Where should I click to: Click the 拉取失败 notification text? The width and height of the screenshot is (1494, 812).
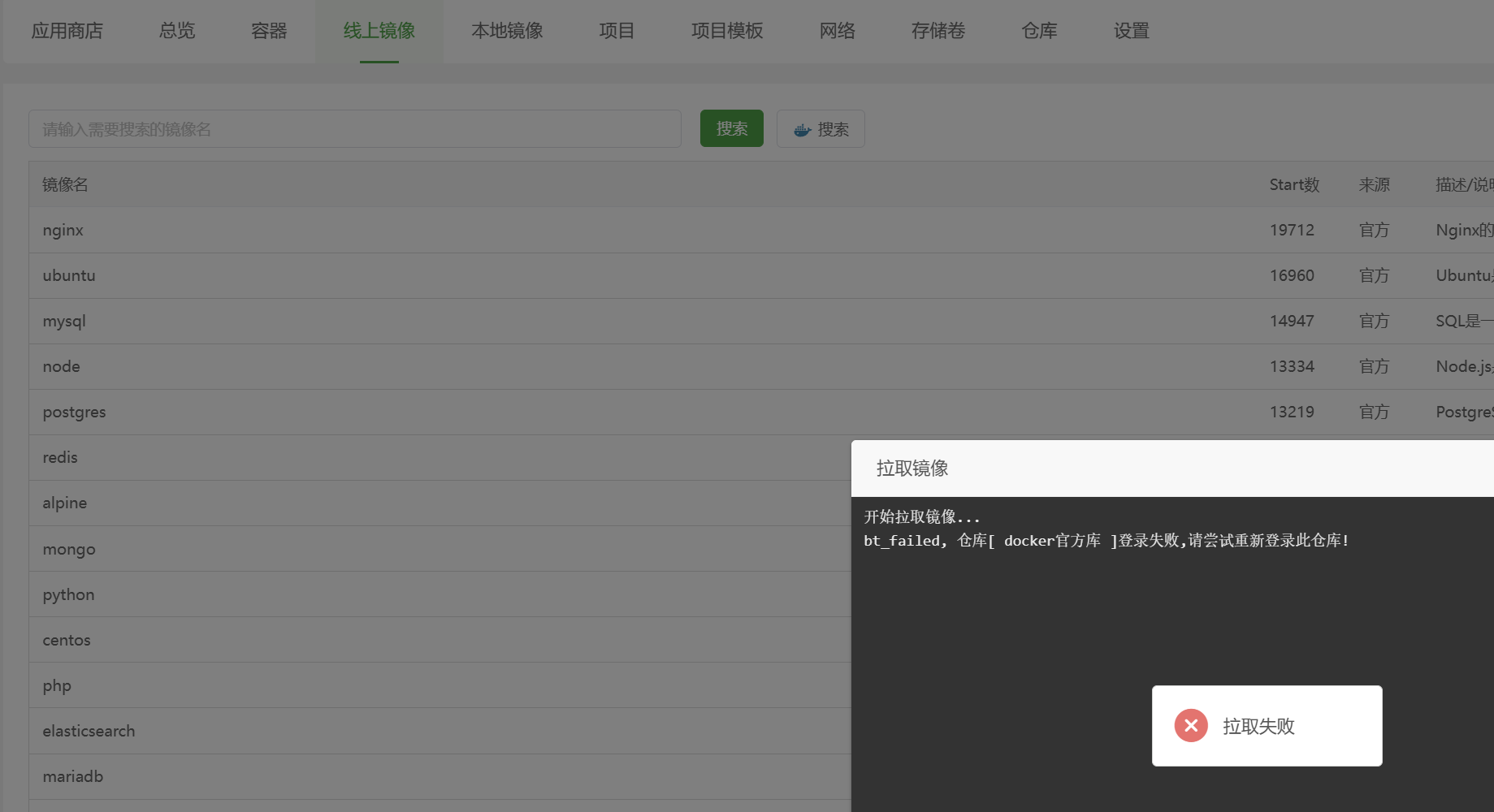coord(1258,726)
